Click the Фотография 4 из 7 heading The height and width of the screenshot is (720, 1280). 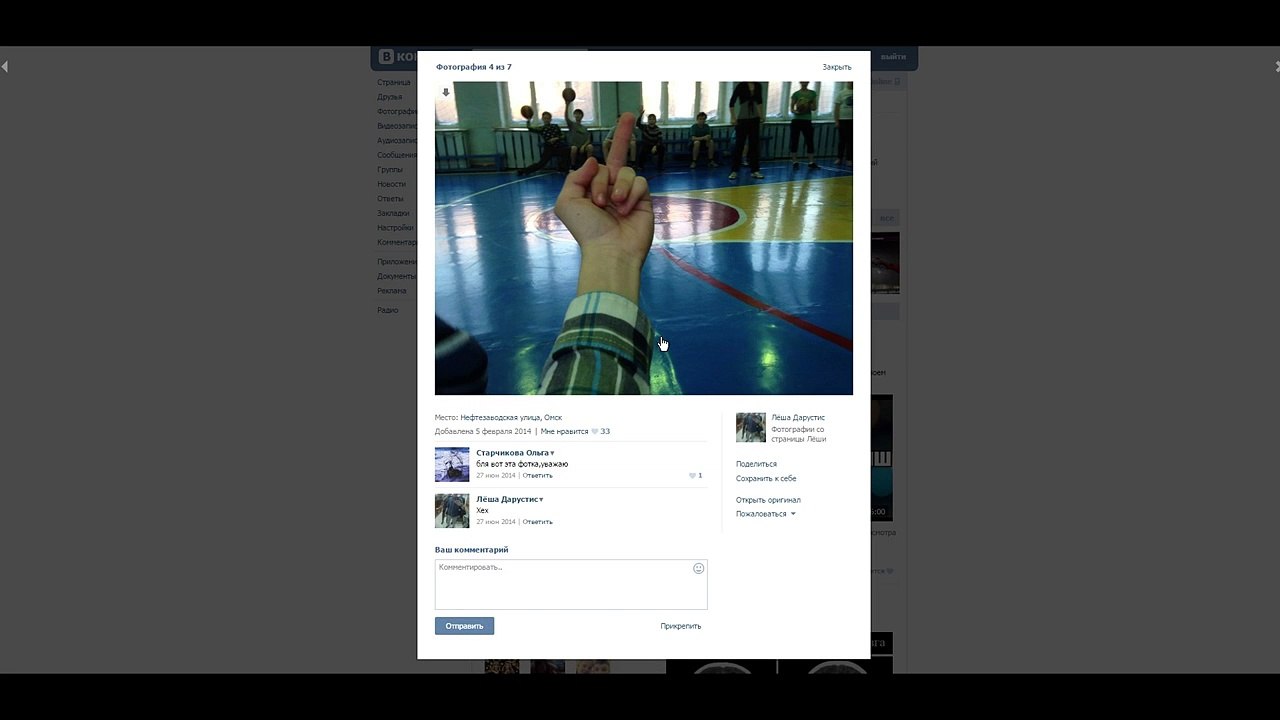474,67
